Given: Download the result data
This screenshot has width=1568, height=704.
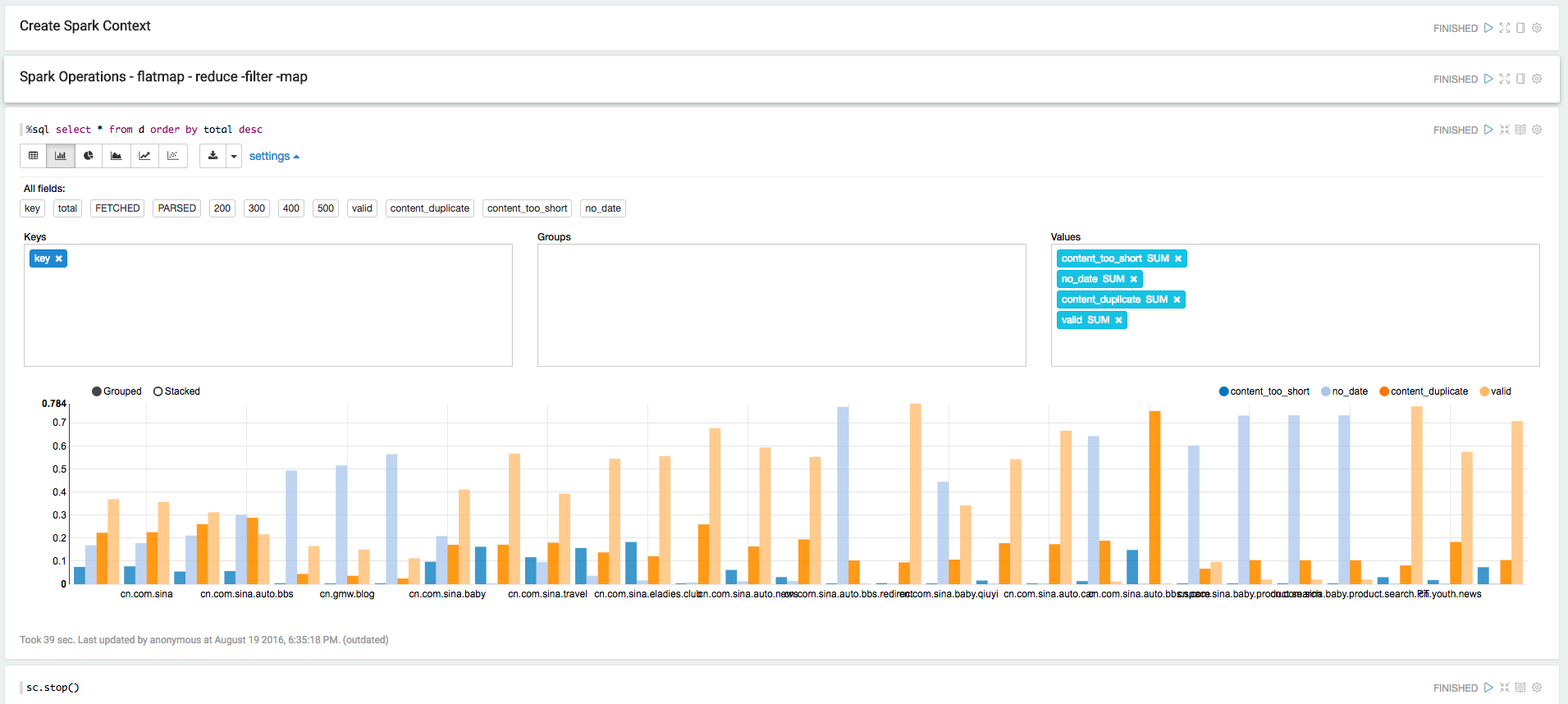Looking at the screenshot, I should coord(213,156).
